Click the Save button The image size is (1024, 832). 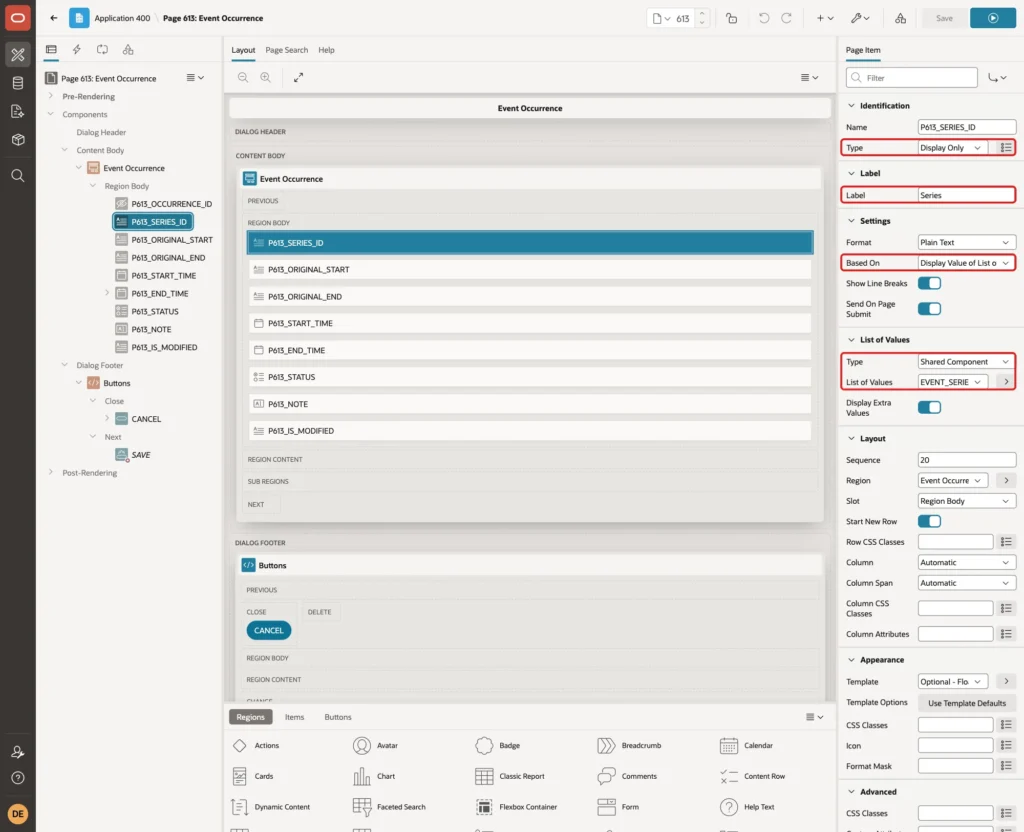coord(944,18)
